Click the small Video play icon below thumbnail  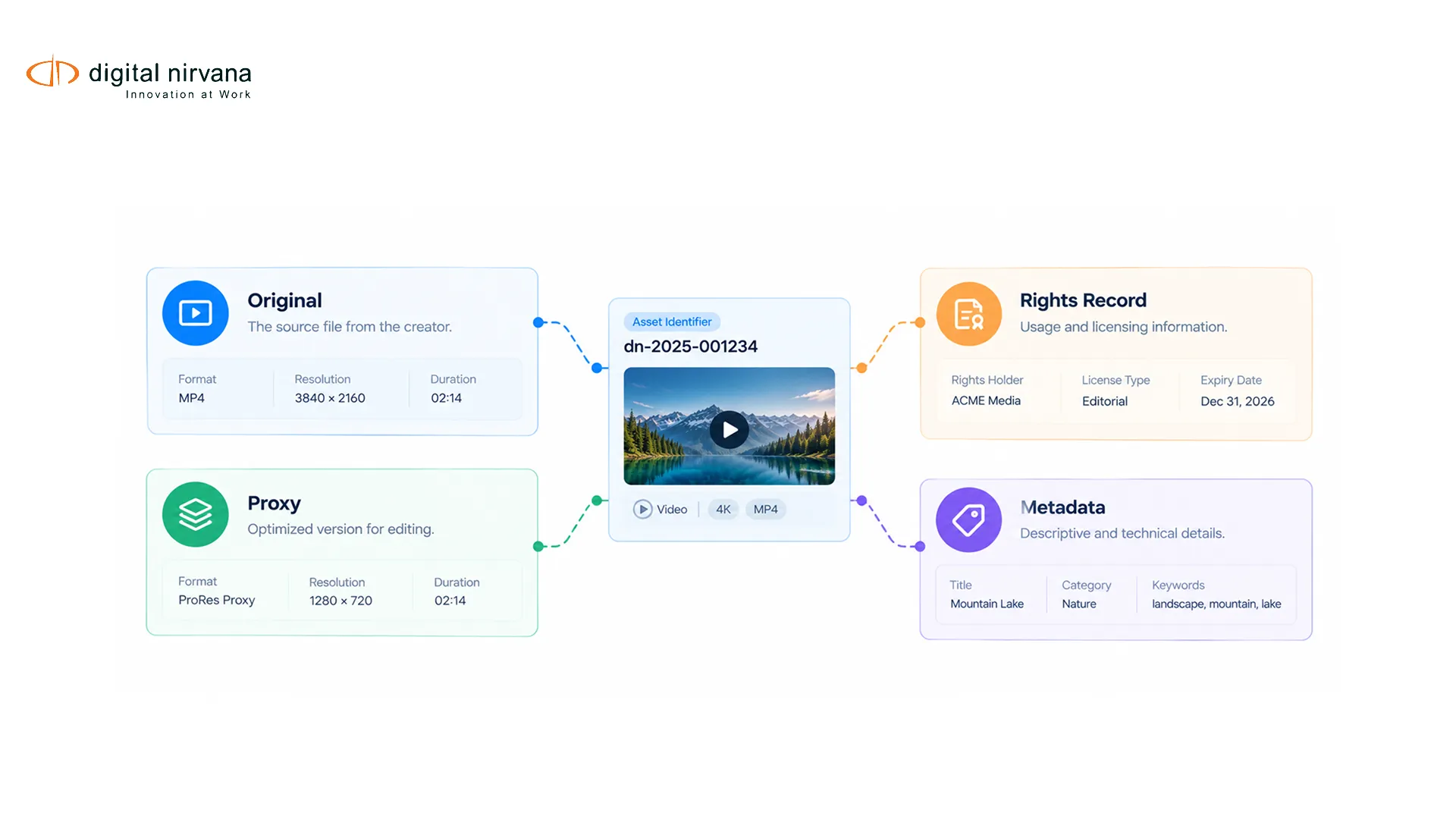[642, 509]
